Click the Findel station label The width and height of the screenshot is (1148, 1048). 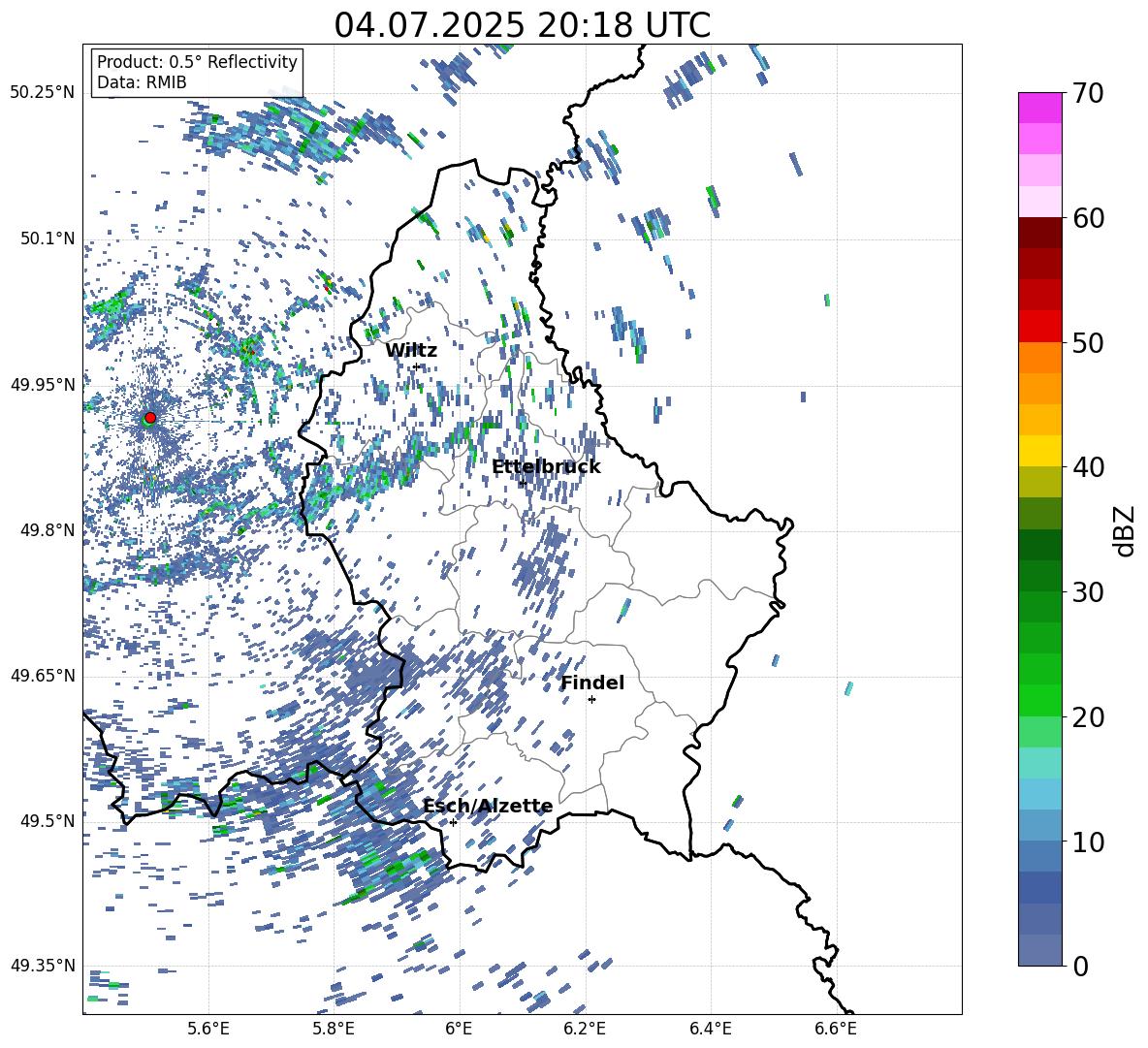[592, 683]
